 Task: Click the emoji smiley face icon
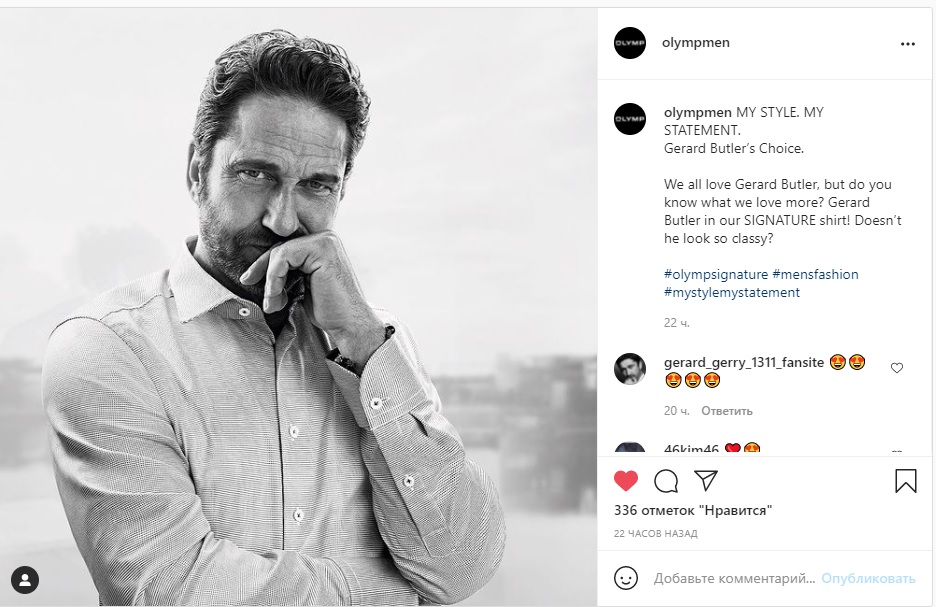coord(626,578)
